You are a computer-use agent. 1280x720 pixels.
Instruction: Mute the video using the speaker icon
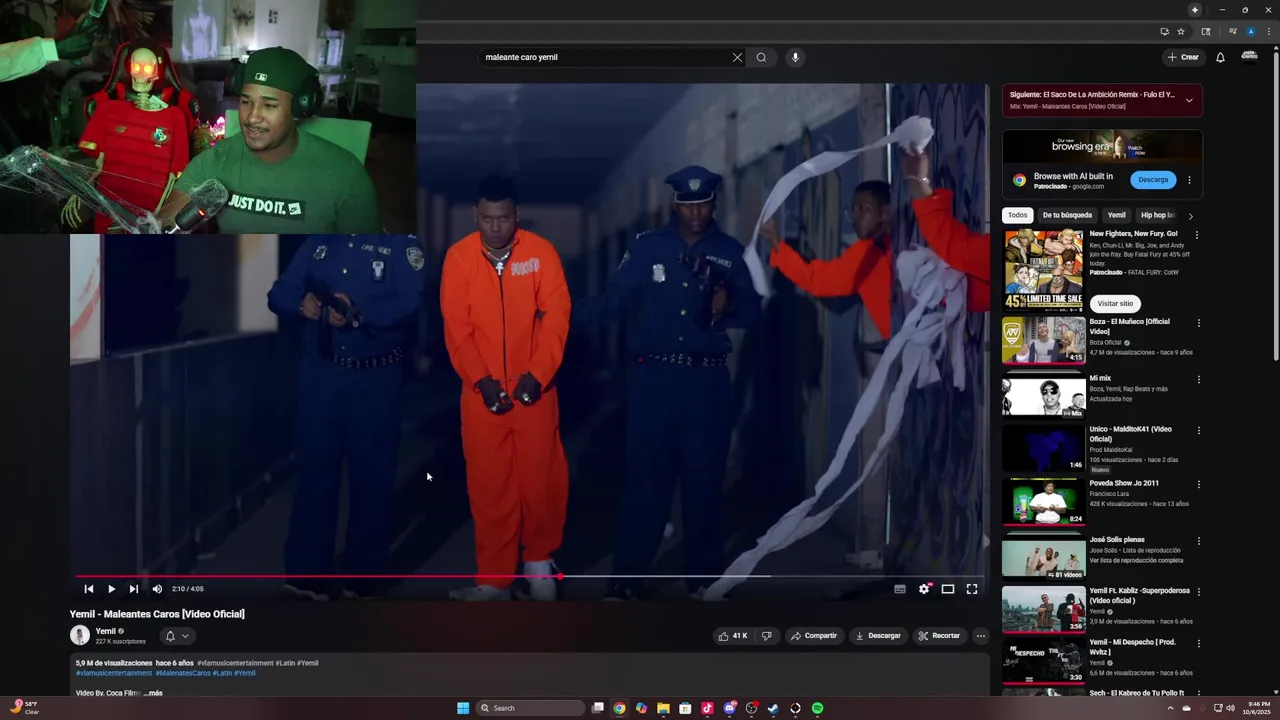pyautogui.click(x=157, y=589)
